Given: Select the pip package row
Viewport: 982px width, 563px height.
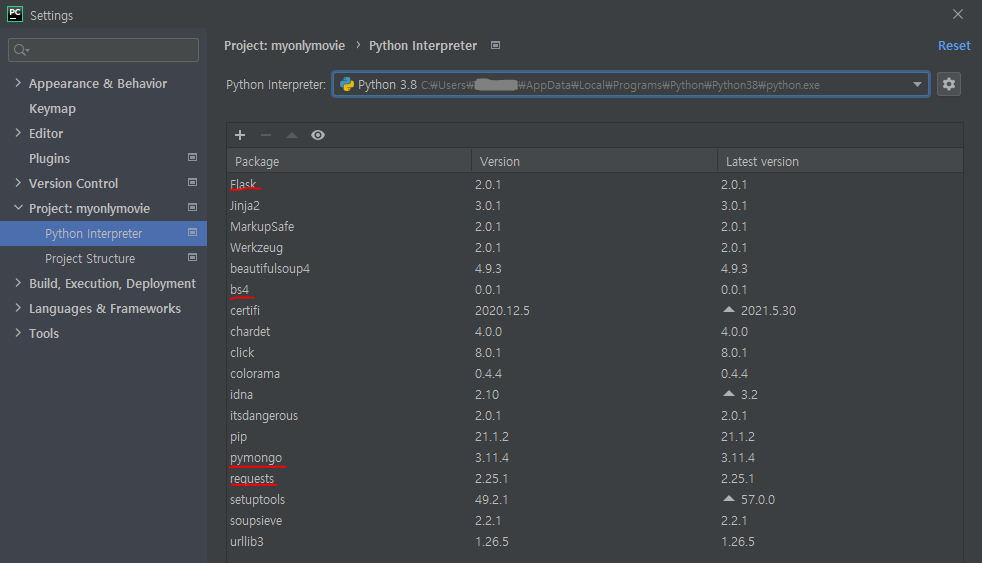Looking at the screenshot, I should (595, 436).
